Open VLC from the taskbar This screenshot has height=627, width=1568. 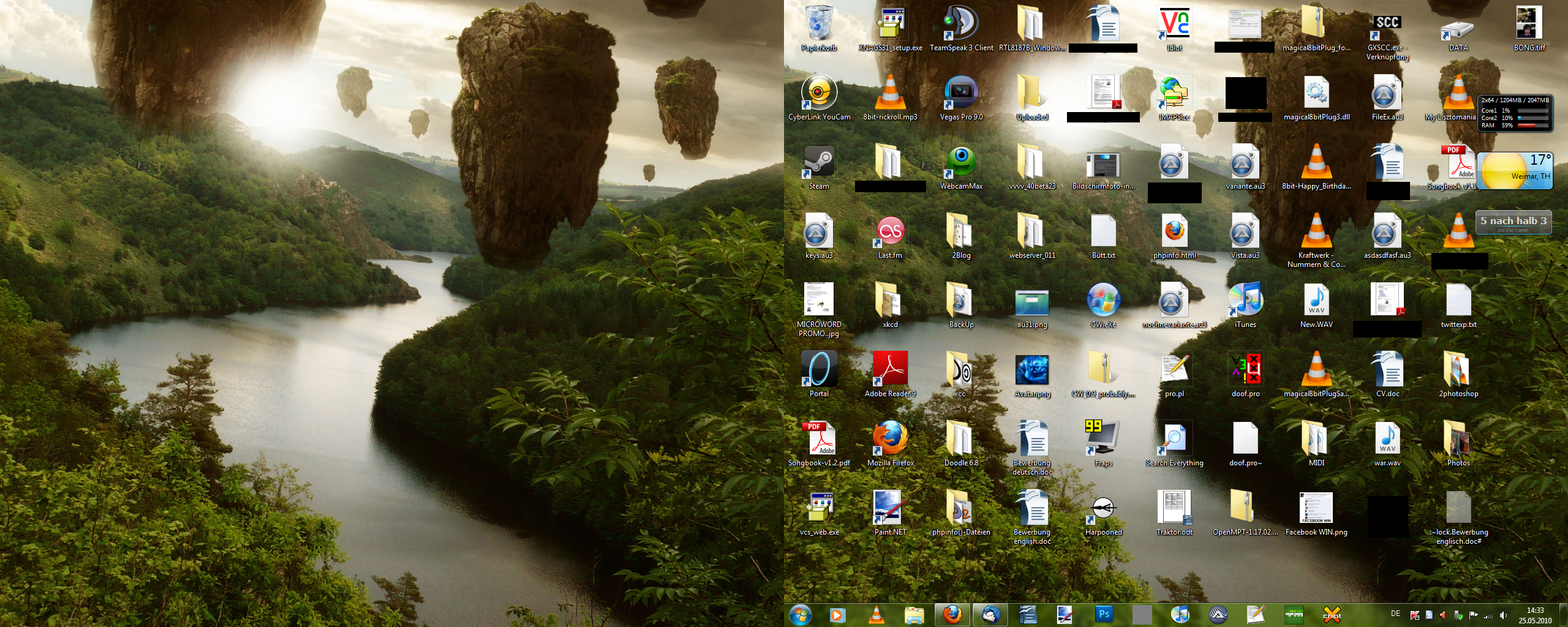click(x=876, y=614)
